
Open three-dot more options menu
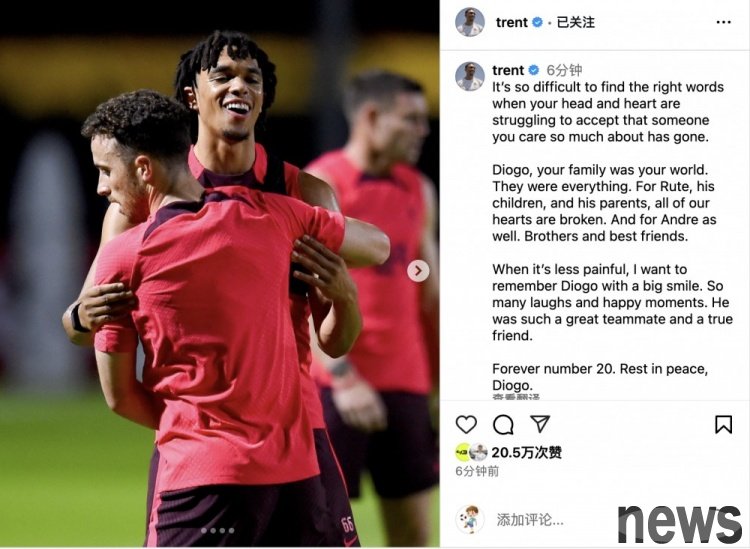point(723,22)
